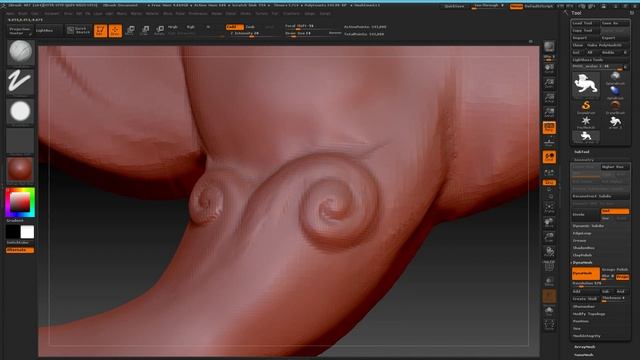The image size is (640, 360).
Task: Click the Make PolyMesh3D button
Action: coord(605,45)
